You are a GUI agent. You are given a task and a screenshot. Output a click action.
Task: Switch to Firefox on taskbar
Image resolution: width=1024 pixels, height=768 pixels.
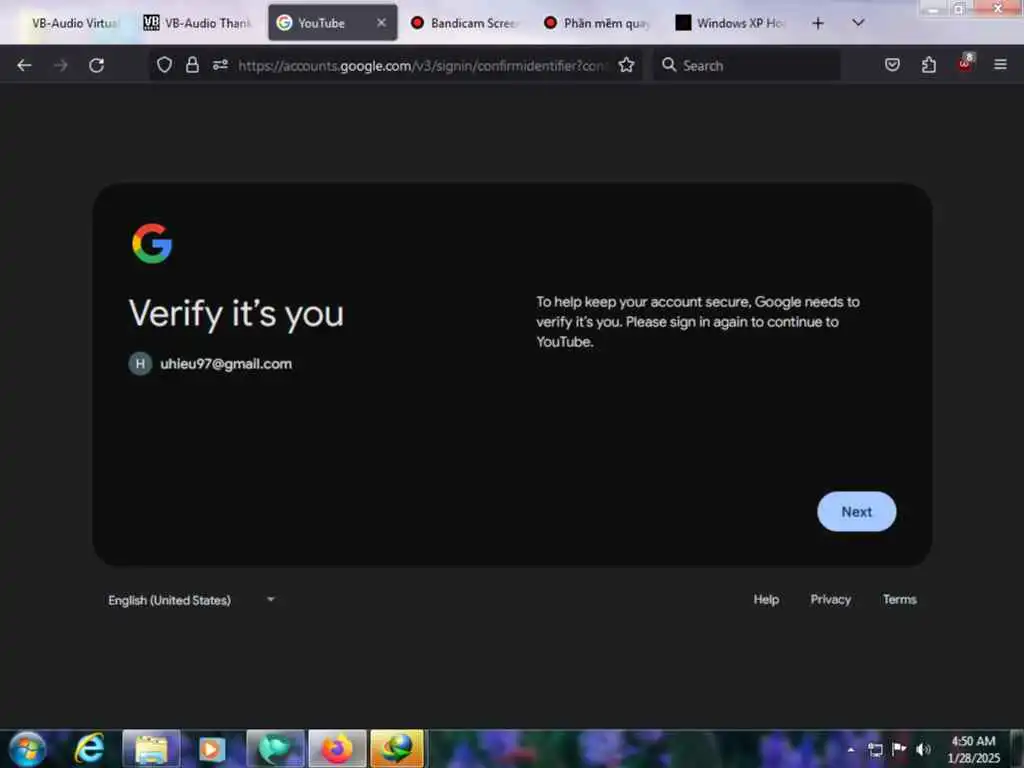coord(337,748)
